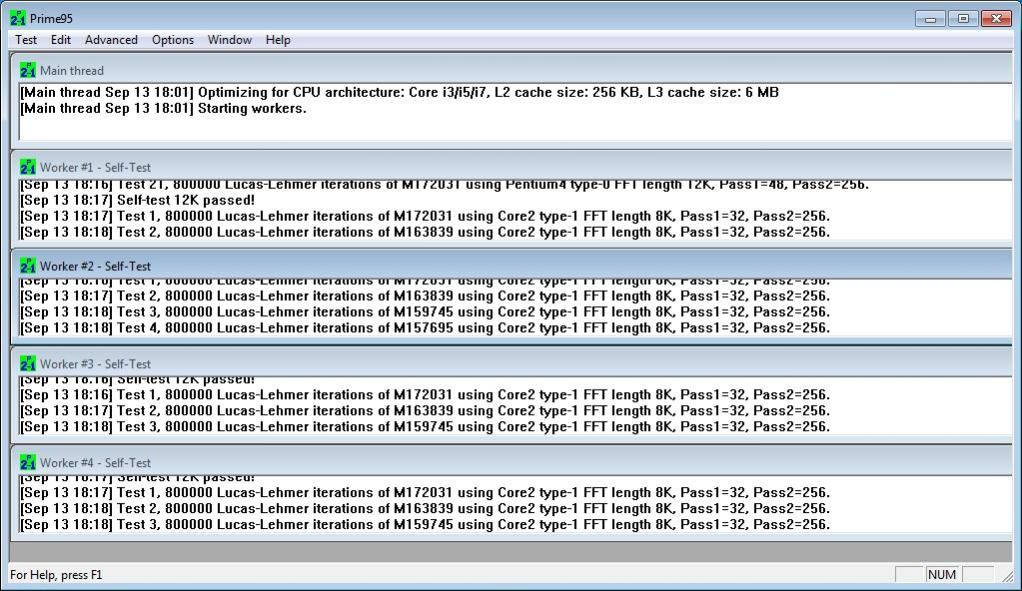
Task: Minimize the Prime95 window
Action: (x=930, y=19)
